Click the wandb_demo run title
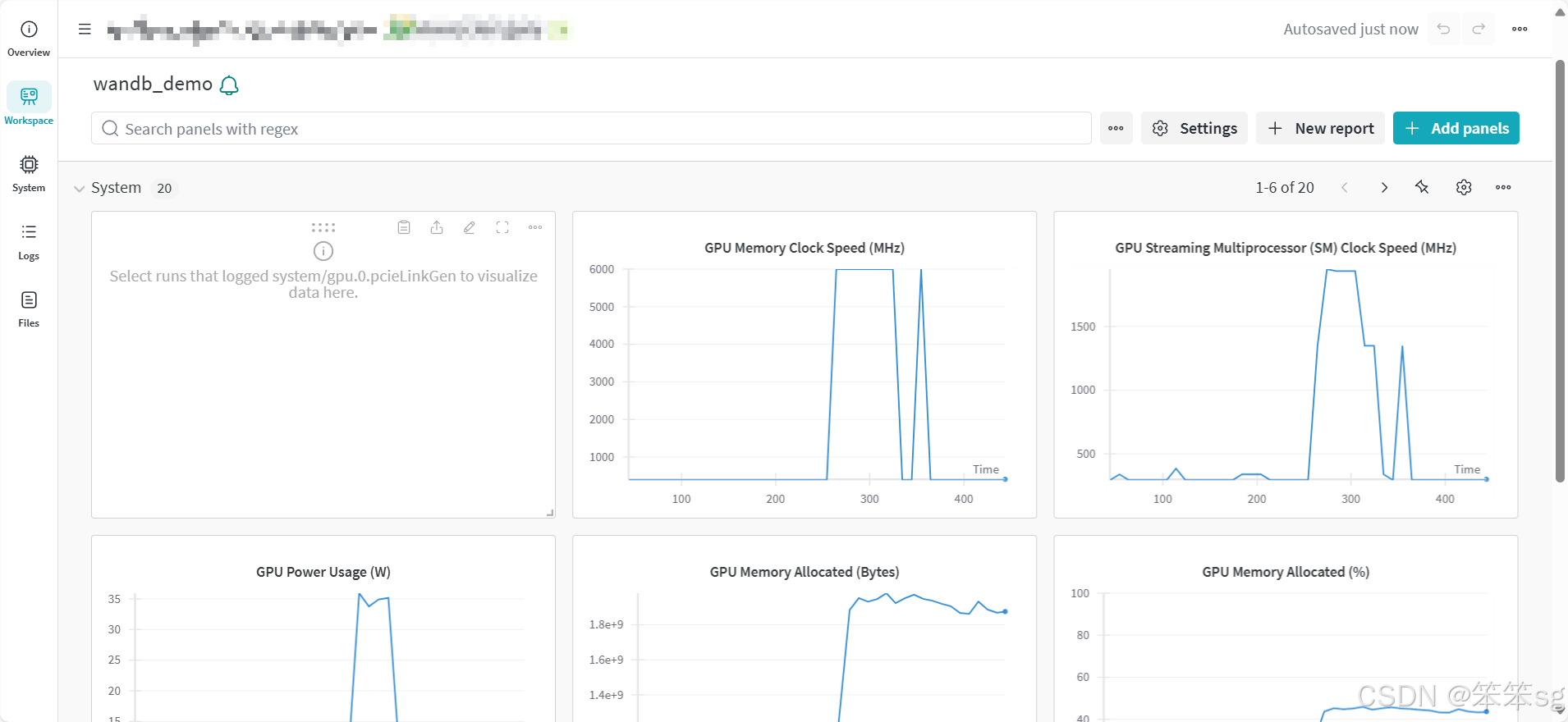Screen dimensions: 1568x722 click(153, 85)
